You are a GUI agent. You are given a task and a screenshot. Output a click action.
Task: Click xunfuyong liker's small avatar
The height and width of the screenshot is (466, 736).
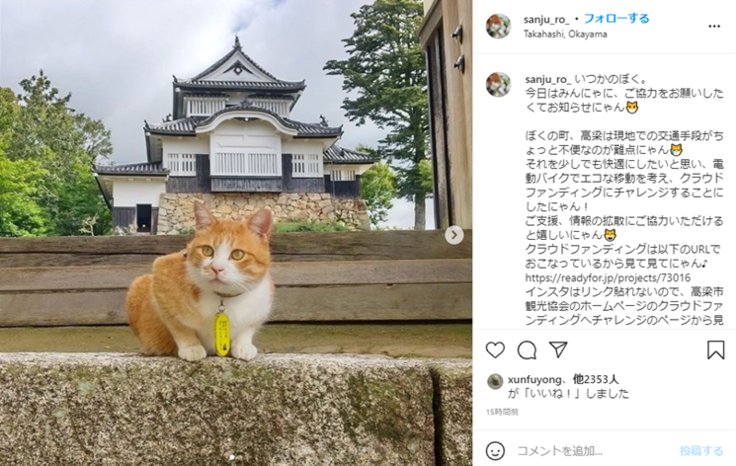pos(495,381)
